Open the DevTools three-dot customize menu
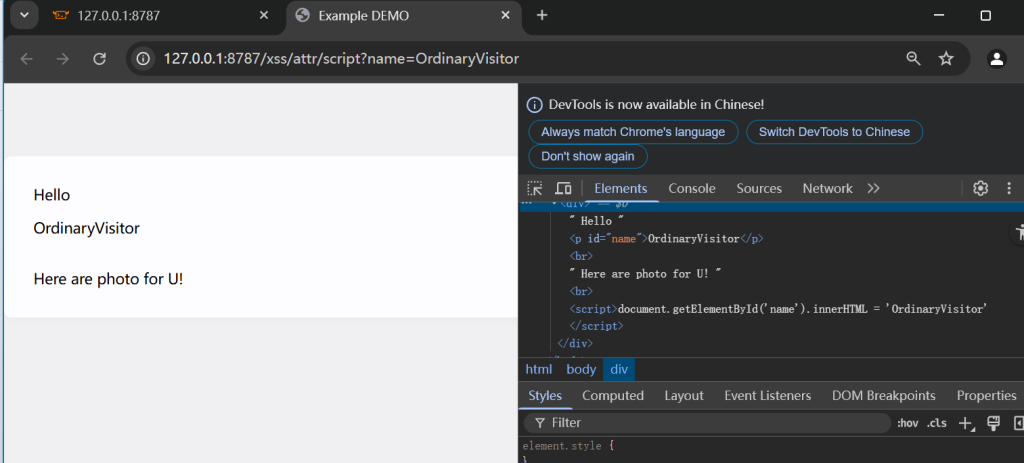 [1008, 188]
